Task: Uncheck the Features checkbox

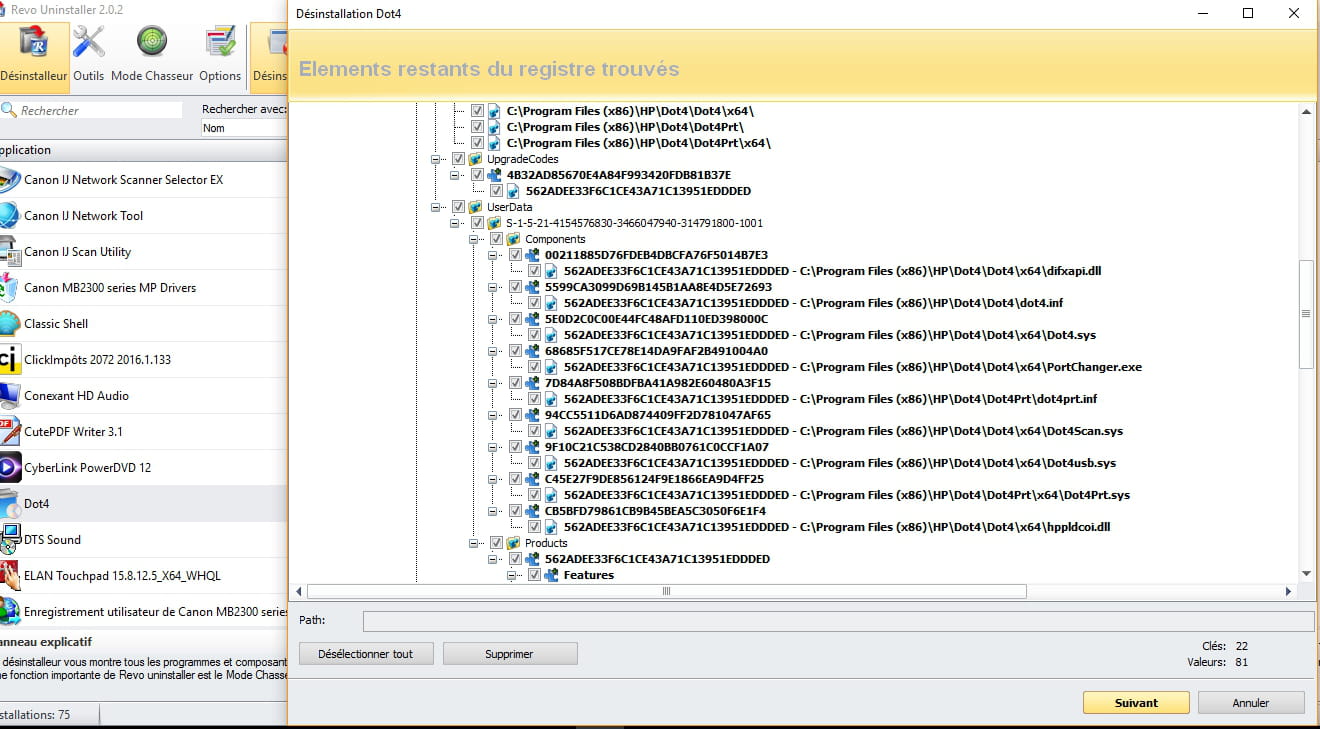Action: [x=534, y=575]
